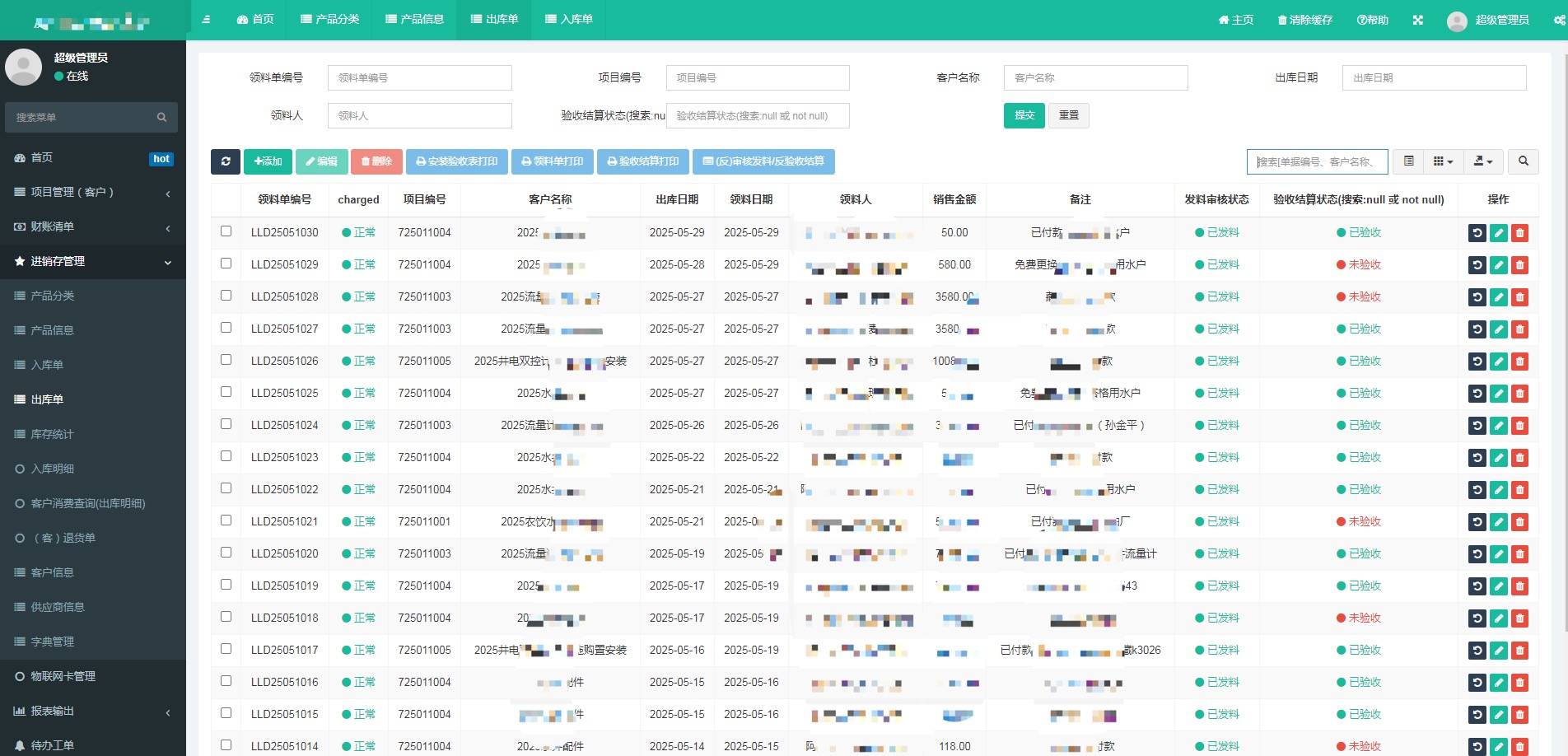1568x756 pixels.
Task: Click the green edit pencil for LLD25051029
Action: point(1499,265)
